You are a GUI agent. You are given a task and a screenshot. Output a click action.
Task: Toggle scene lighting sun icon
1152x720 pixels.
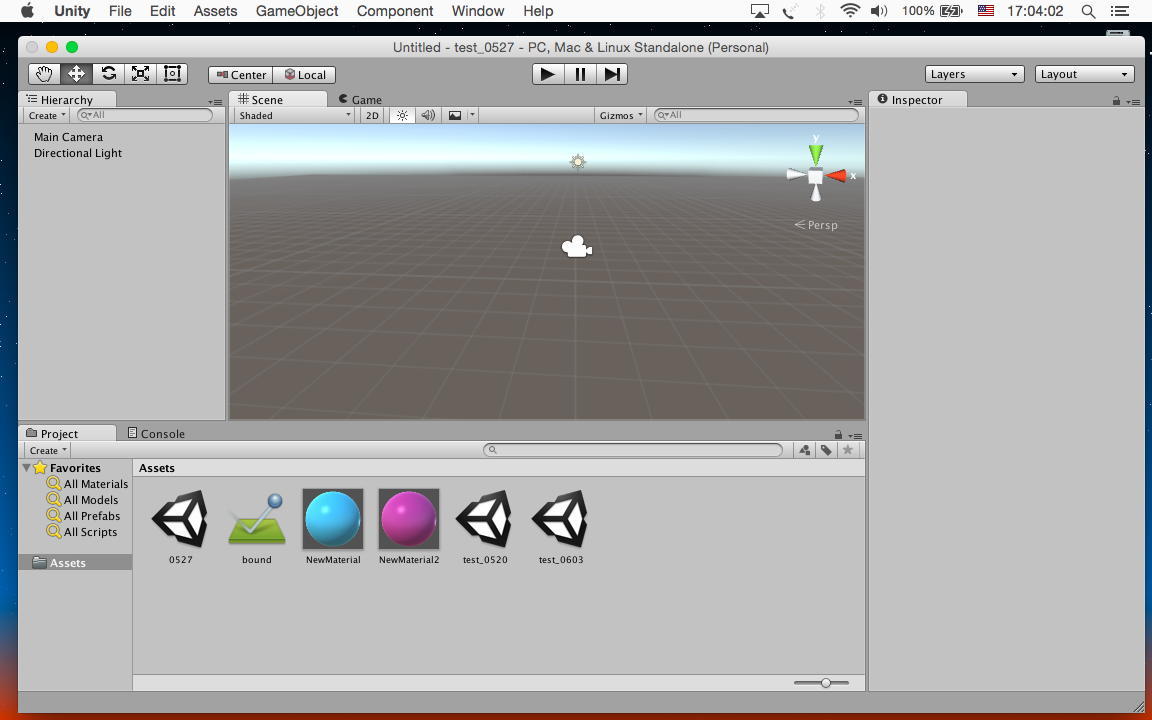click(402, 115)
